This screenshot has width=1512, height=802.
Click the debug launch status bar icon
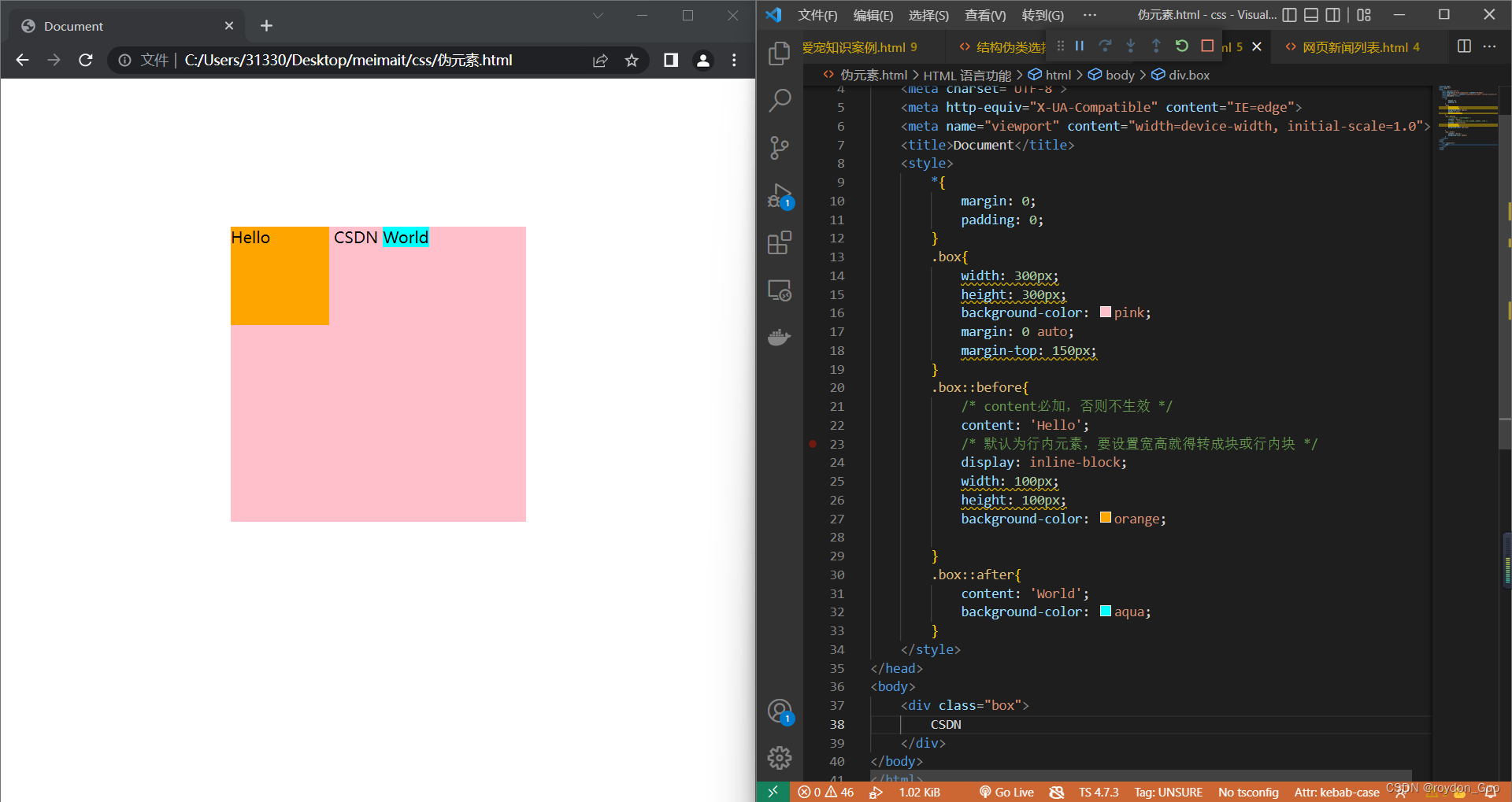click(876, 792)
